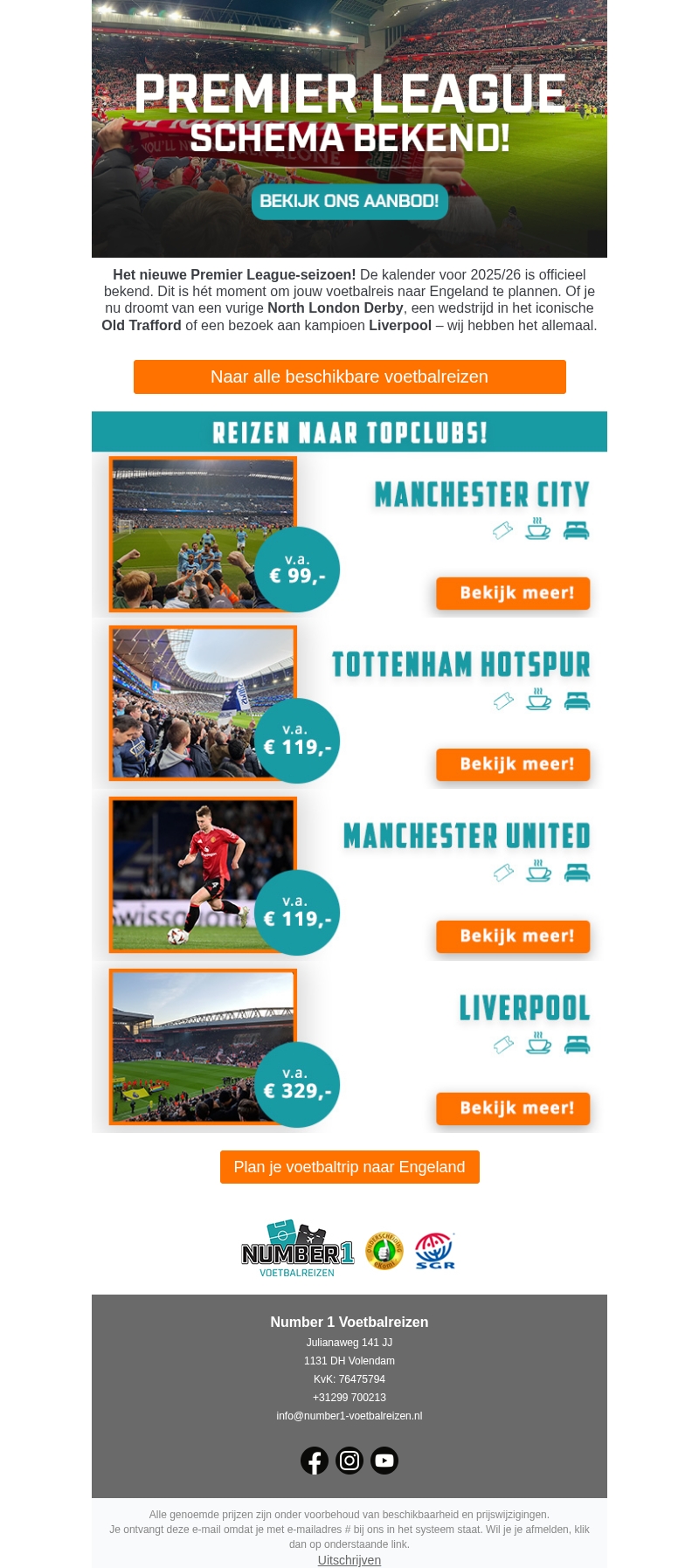Click 'Bekijk meer!' for Tottenham Hotspur
The image size is (699, 1568).
click(513, 764)
